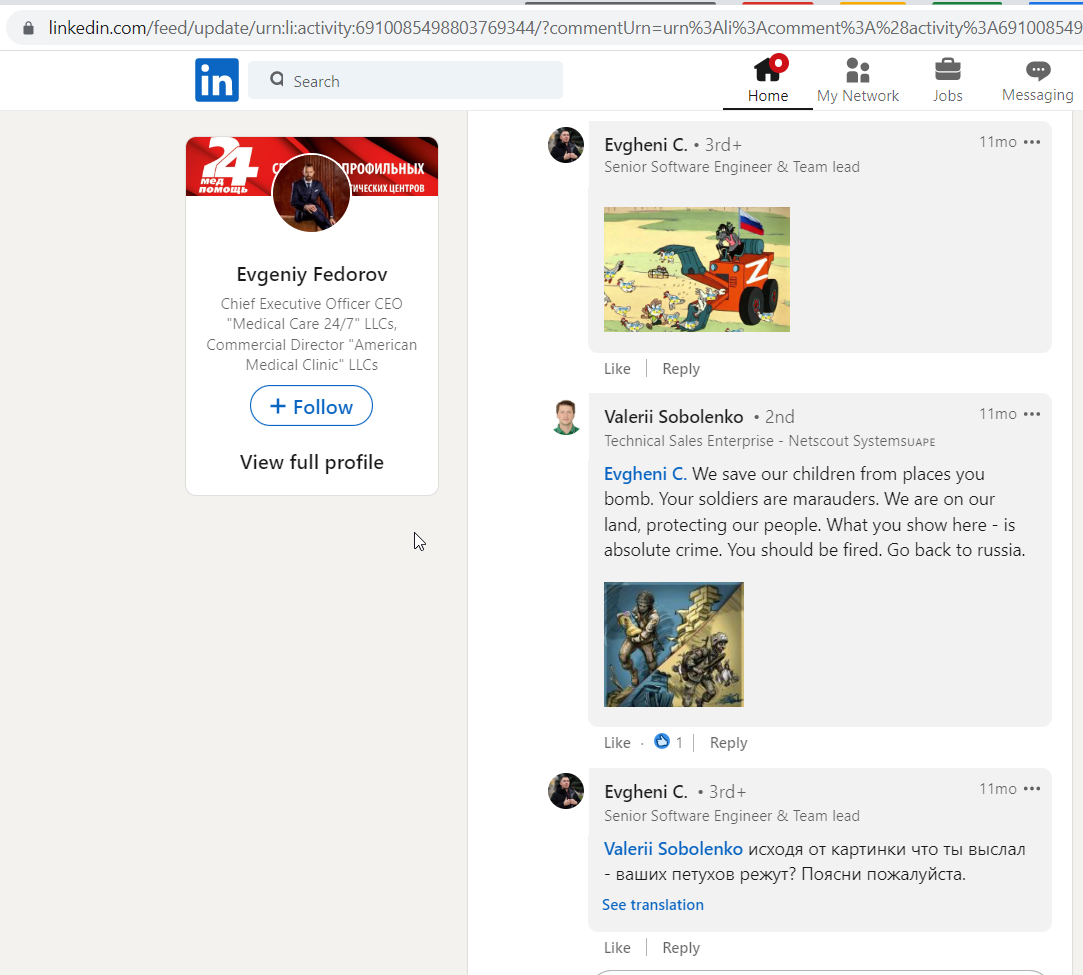Screen dimensions: 1083x975
Task: Reply to the comment with the tractor cartoon
Action: (x=681, y=369)
